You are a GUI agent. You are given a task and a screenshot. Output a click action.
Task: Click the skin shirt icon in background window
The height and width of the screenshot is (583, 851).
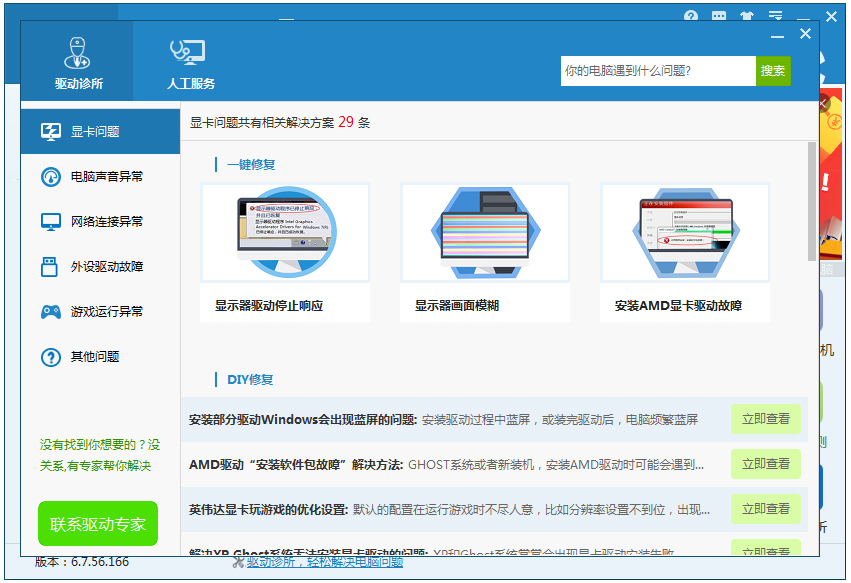point(747,15)
